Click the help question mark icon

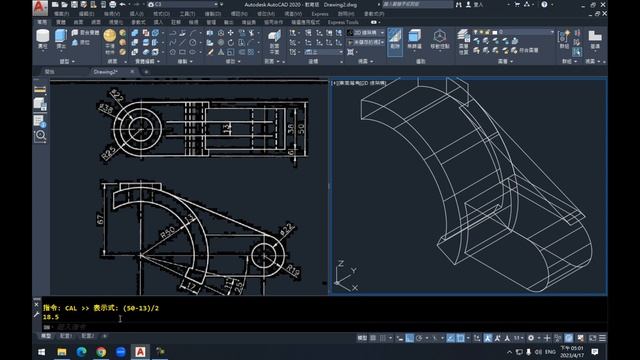coord(544,4)
